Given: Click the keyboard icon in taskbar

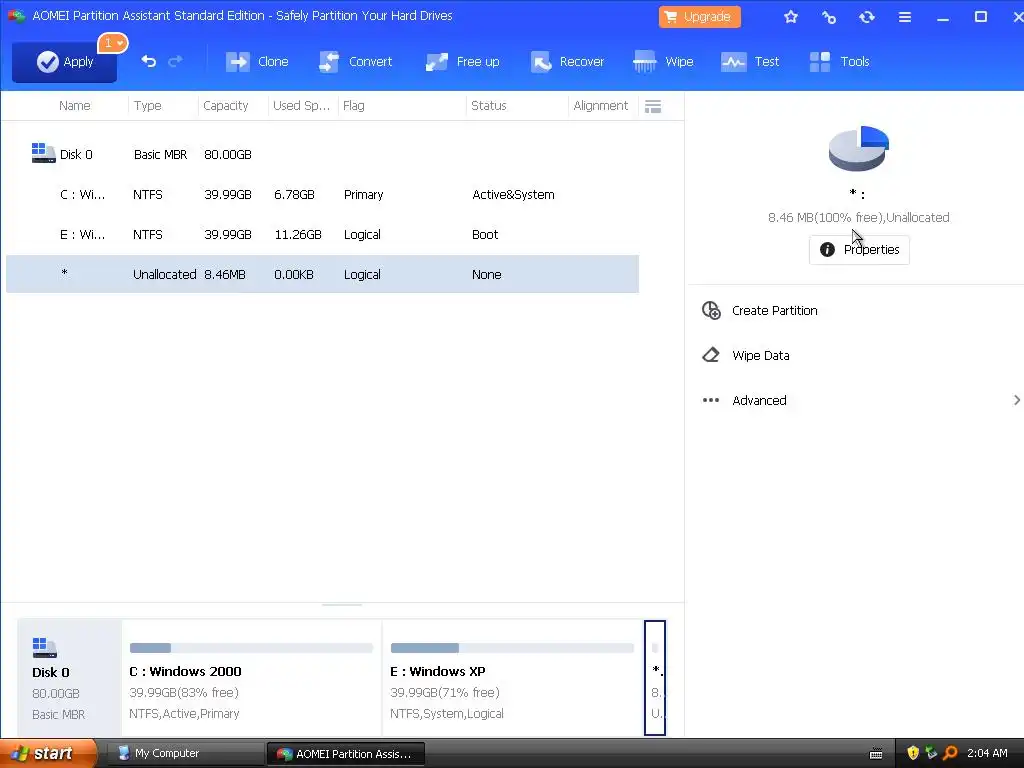Looking at the screenshot, I should tap(876, 754).
